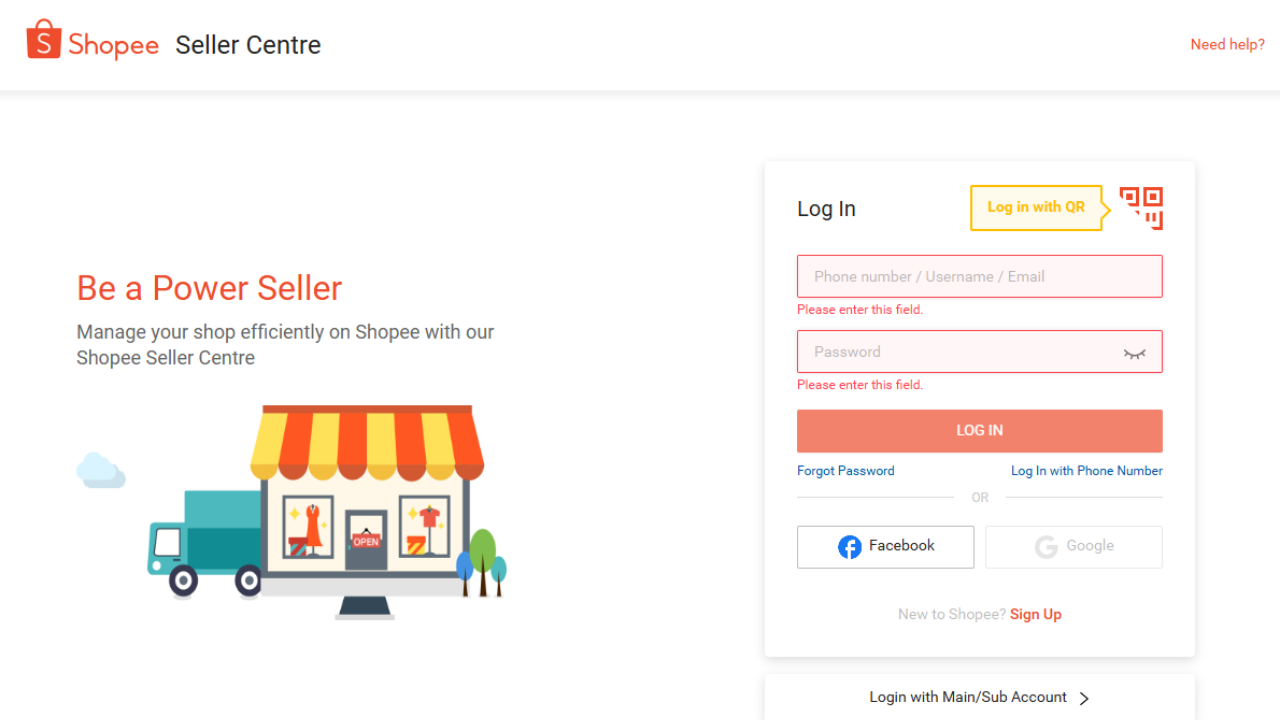This screenshot has height=720, width=1280.
Task: Open the QR code login icon
Action: pyautogui.click(x=1141, y=208)
